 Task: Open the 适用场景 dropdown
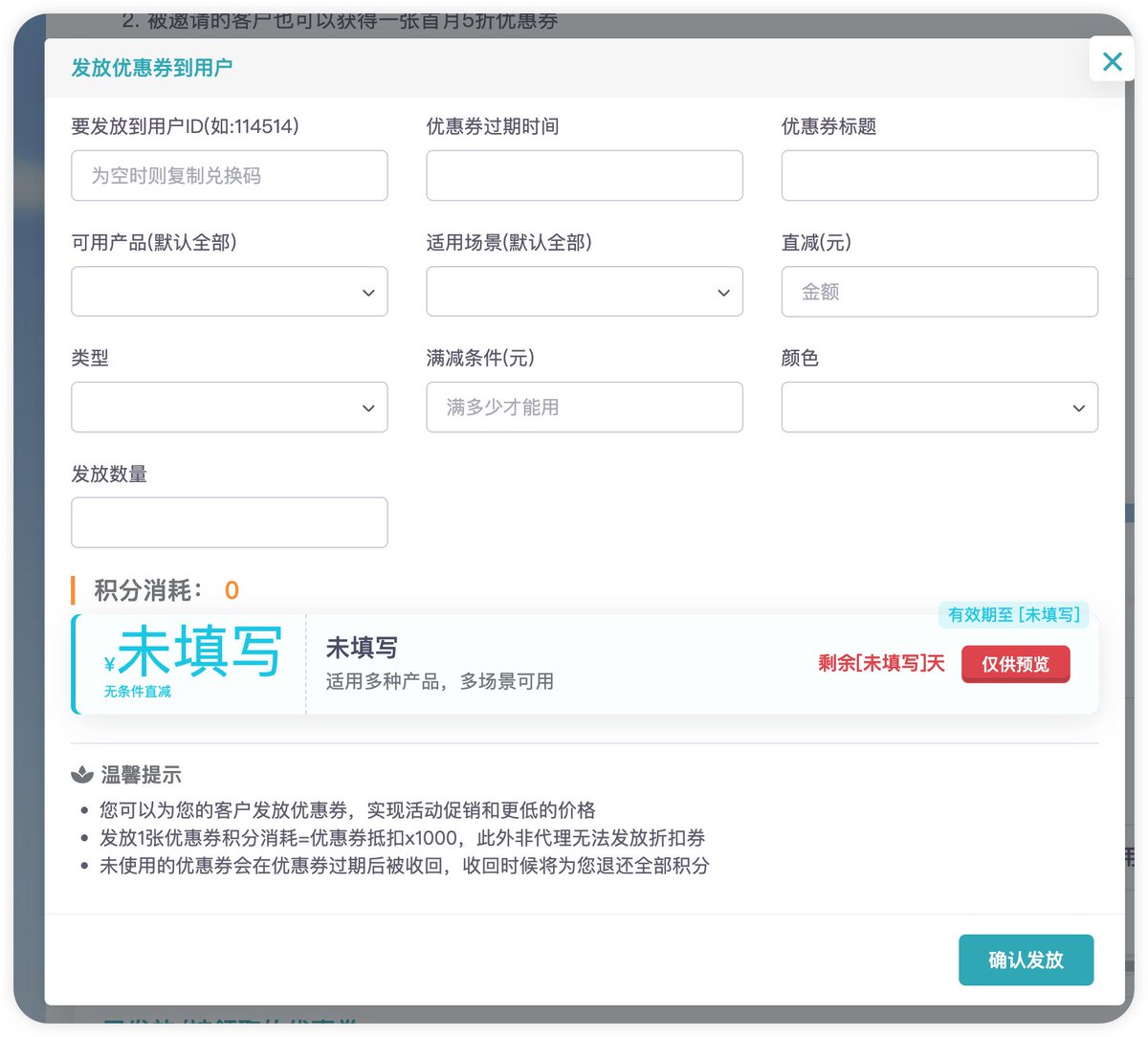[585, 292]
